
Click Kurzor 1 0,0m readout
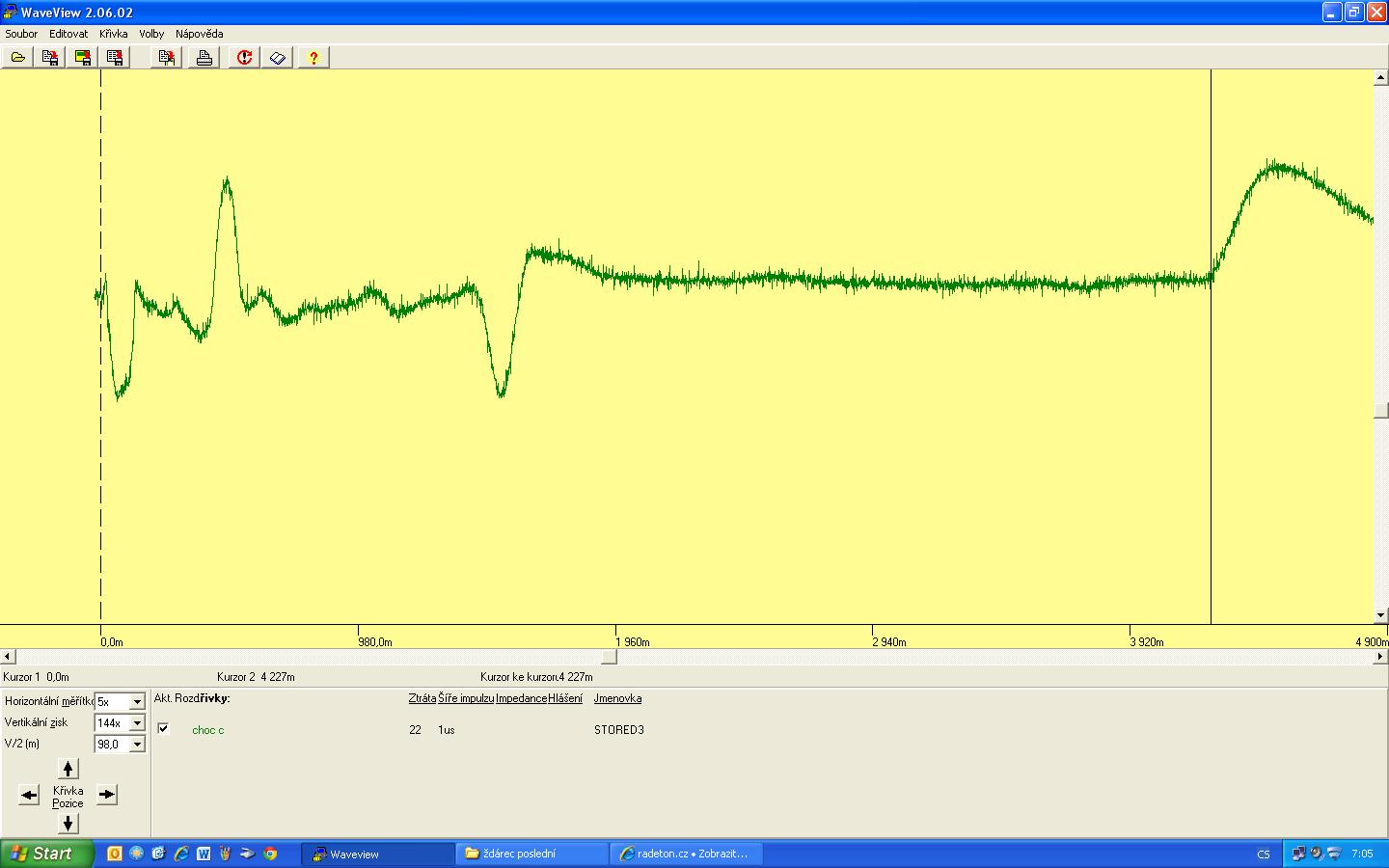point(36,677)
